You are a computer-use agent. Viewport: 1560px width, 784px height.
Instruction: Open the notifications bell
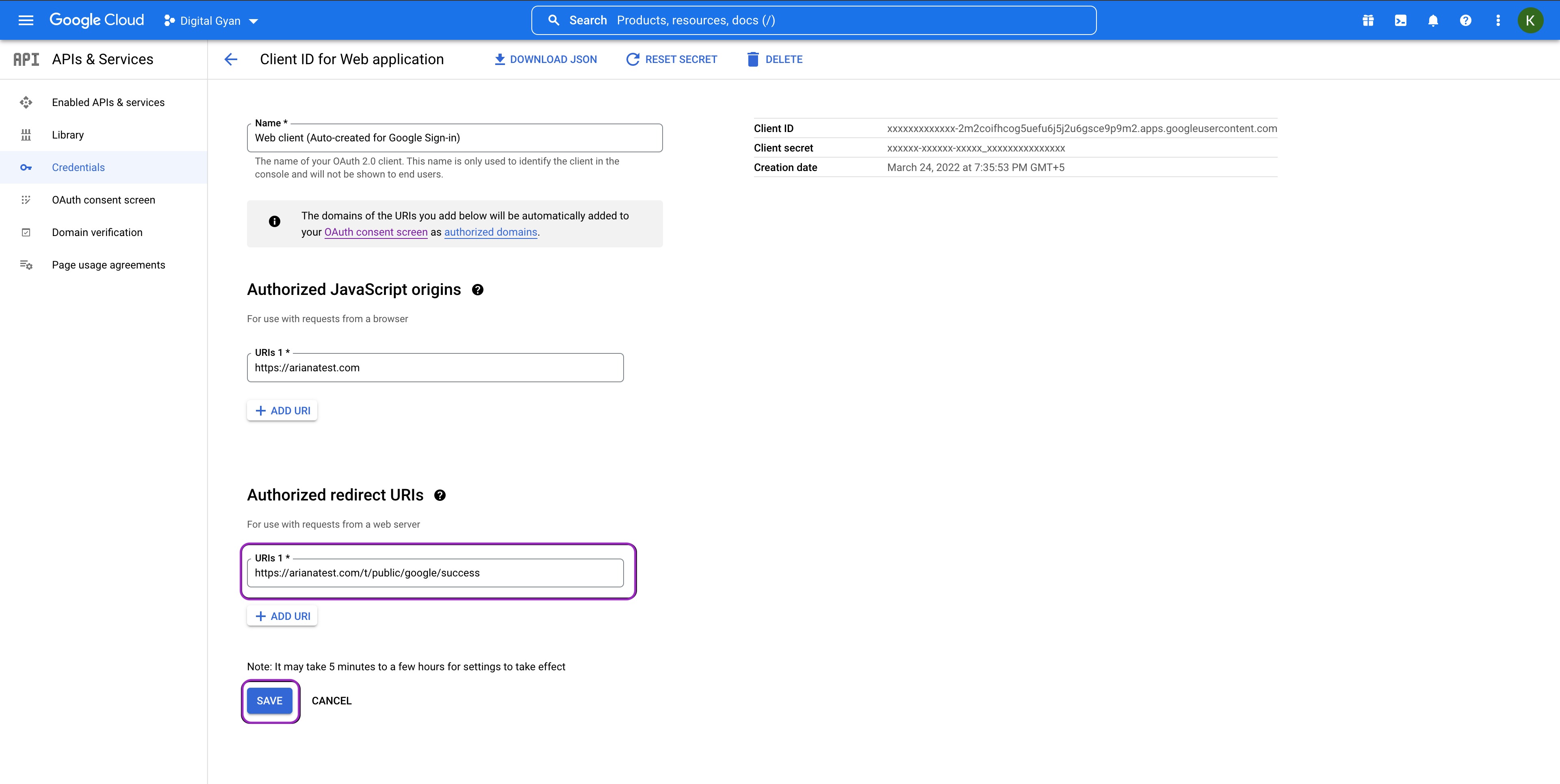[x=1433, y=21]
